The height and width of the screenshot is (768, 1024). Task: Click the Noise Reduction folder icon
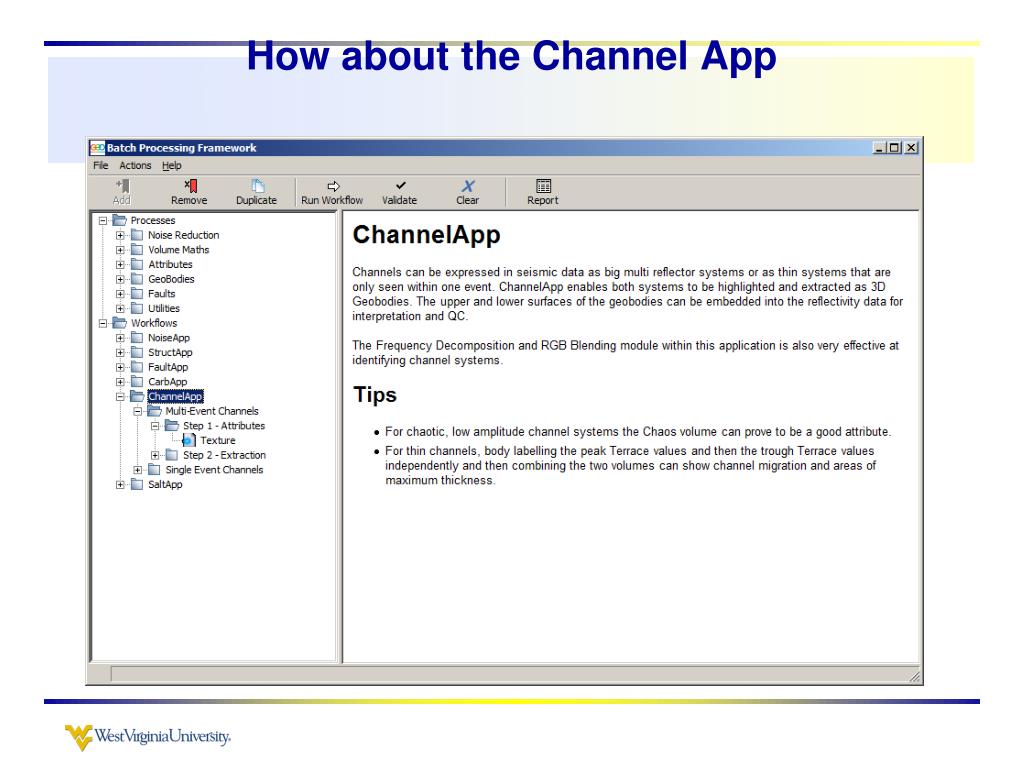point(136,235)
